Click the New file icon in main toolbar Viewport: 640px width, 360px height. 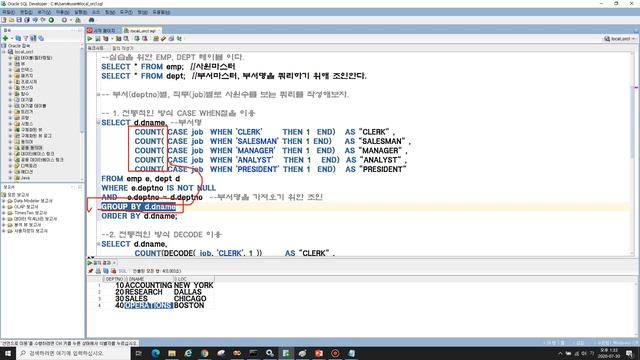4,20
